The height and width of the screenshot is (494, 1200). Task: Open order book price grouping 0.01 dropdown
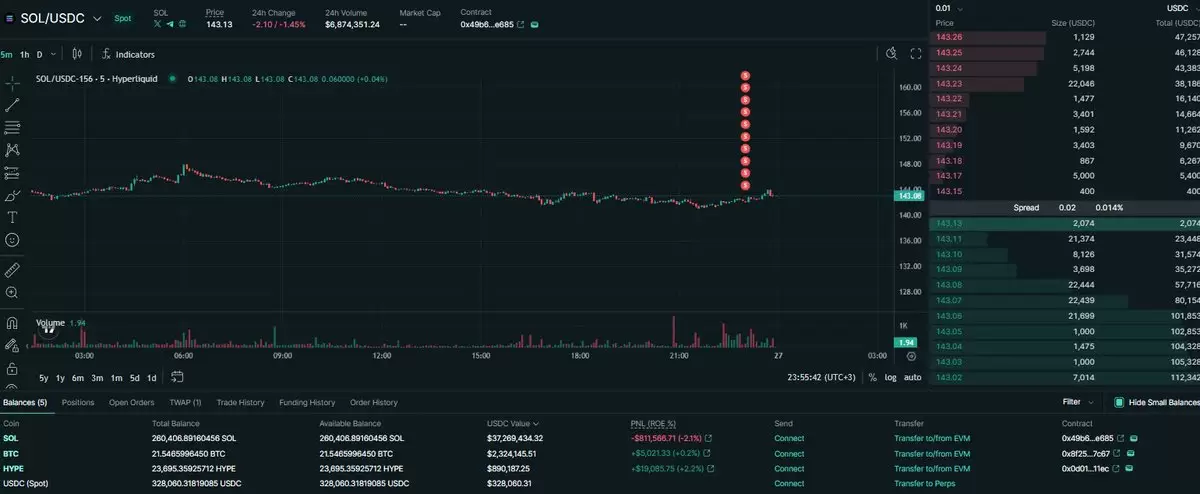(948, 7)
